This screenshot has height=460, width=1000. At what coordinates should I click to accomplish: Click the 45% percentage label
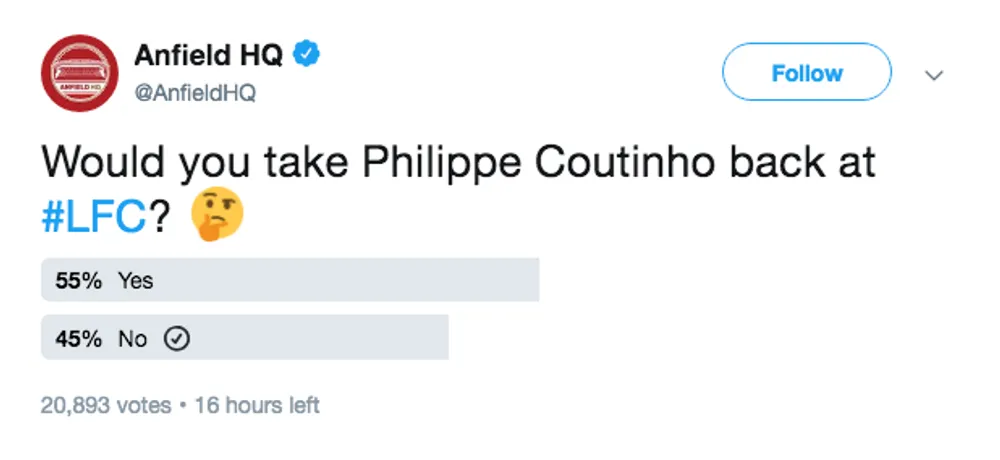(78, 339)
